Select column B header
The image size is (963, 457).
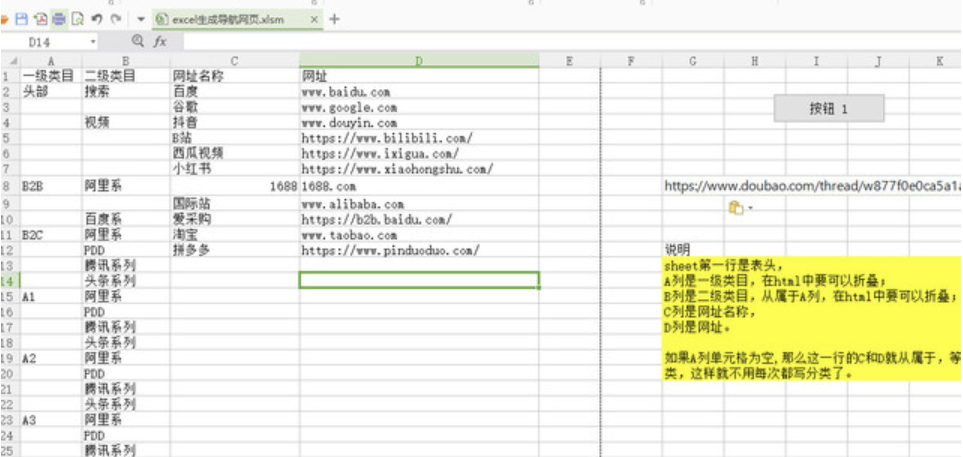point(126,61)
